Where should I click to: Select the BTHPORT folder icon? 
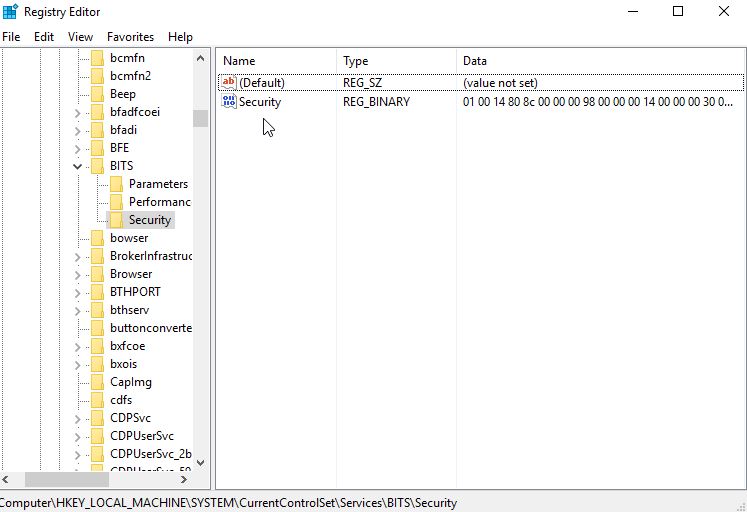click(97, 292)
